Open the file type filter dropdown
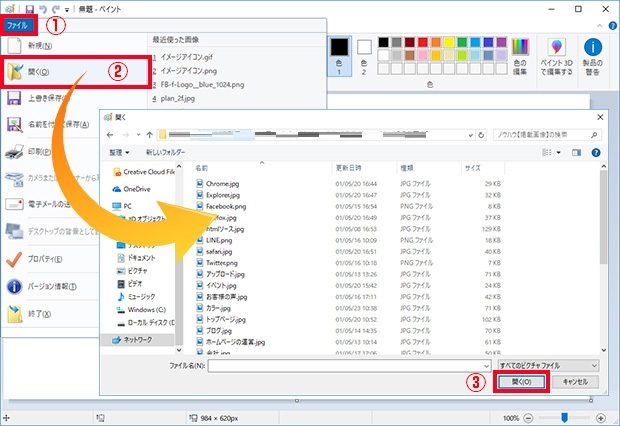The width and height of the screenshot is (620, 426). (555, 366)
